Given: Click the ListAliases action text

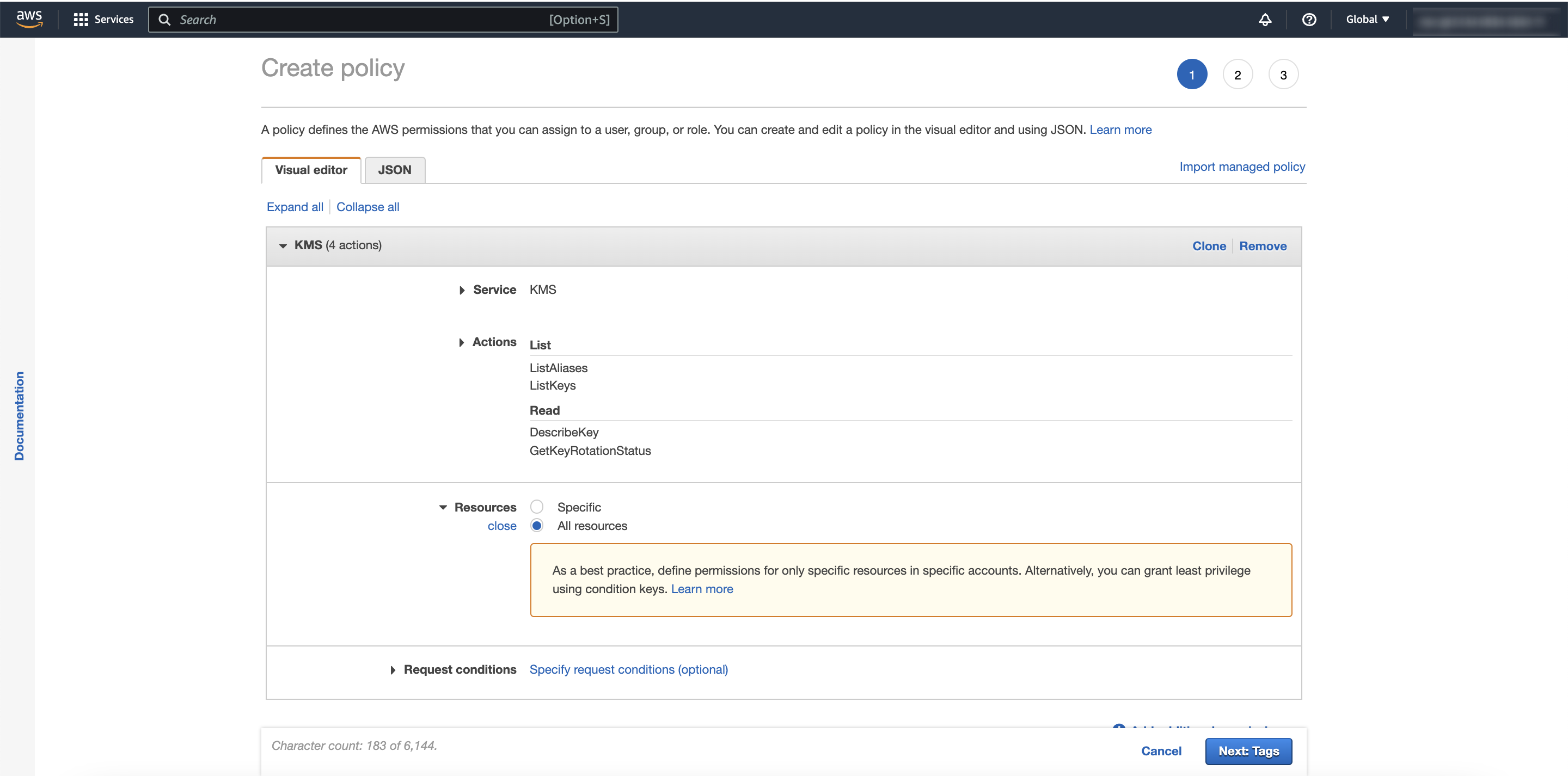Looking at the screenshot, I should [558, 368].
